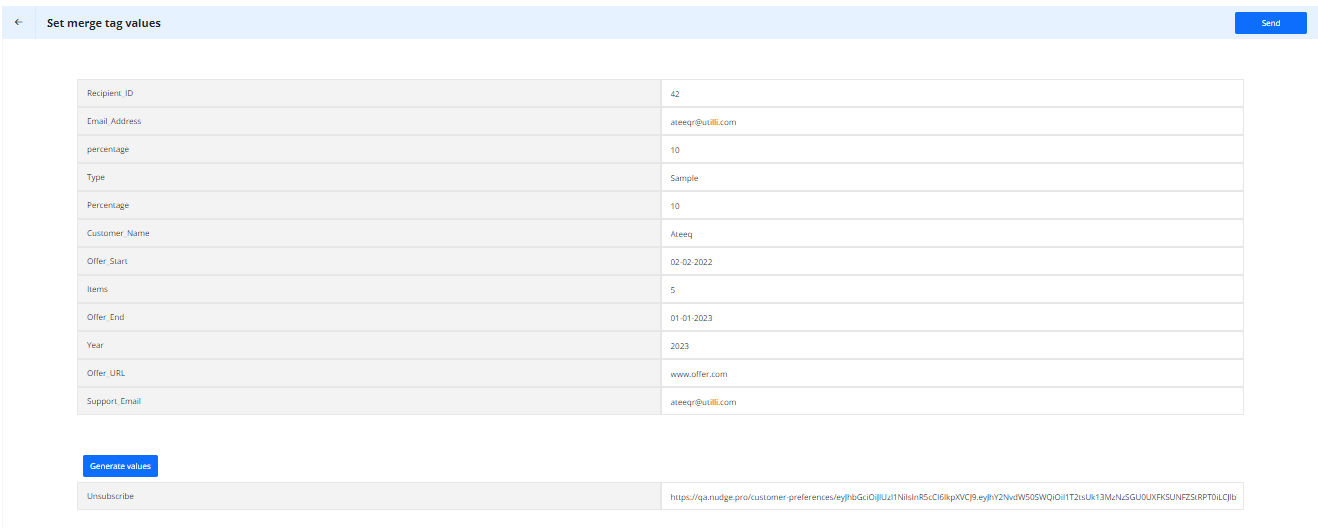Edit the Support_Email value field
Viewport: 1318px width, 528px height.
coord(952,401)
